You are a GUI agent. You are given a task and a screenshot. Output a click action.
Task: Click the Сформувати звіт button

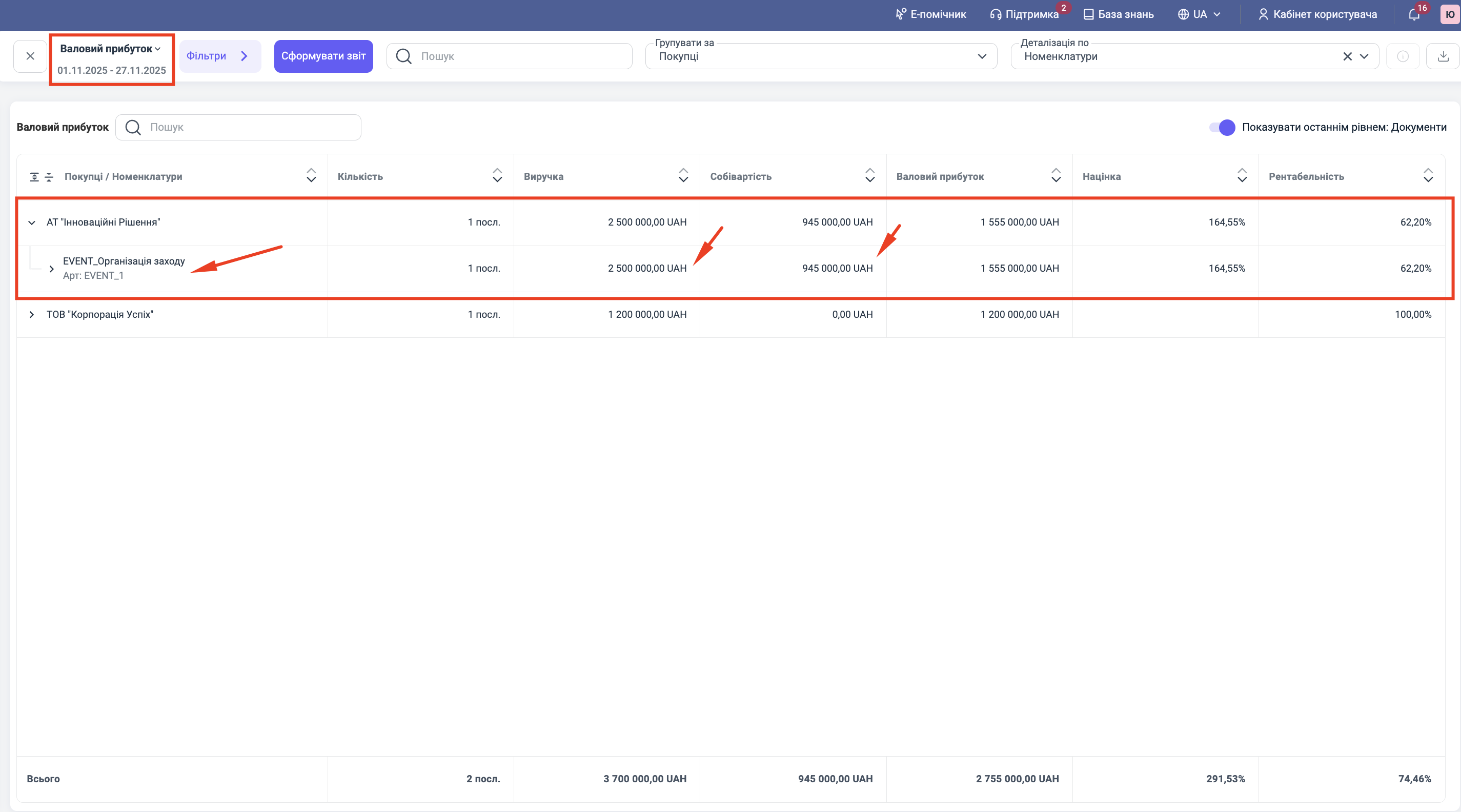click(x=323, y=56)
